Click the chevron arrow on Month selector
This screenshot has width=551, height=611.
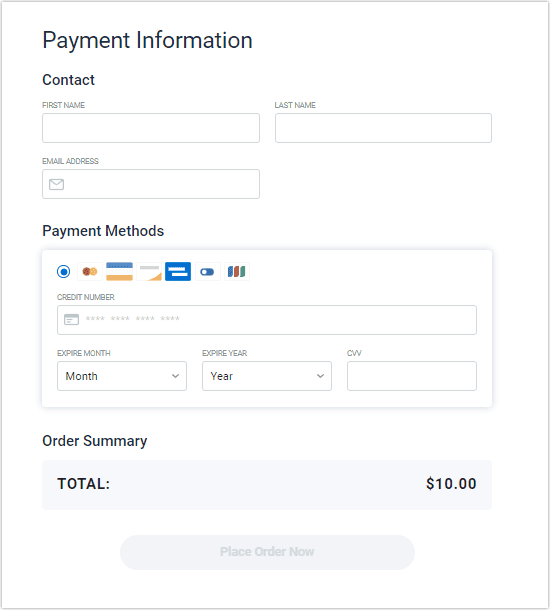pyautogui.click(x=175, y=376)
